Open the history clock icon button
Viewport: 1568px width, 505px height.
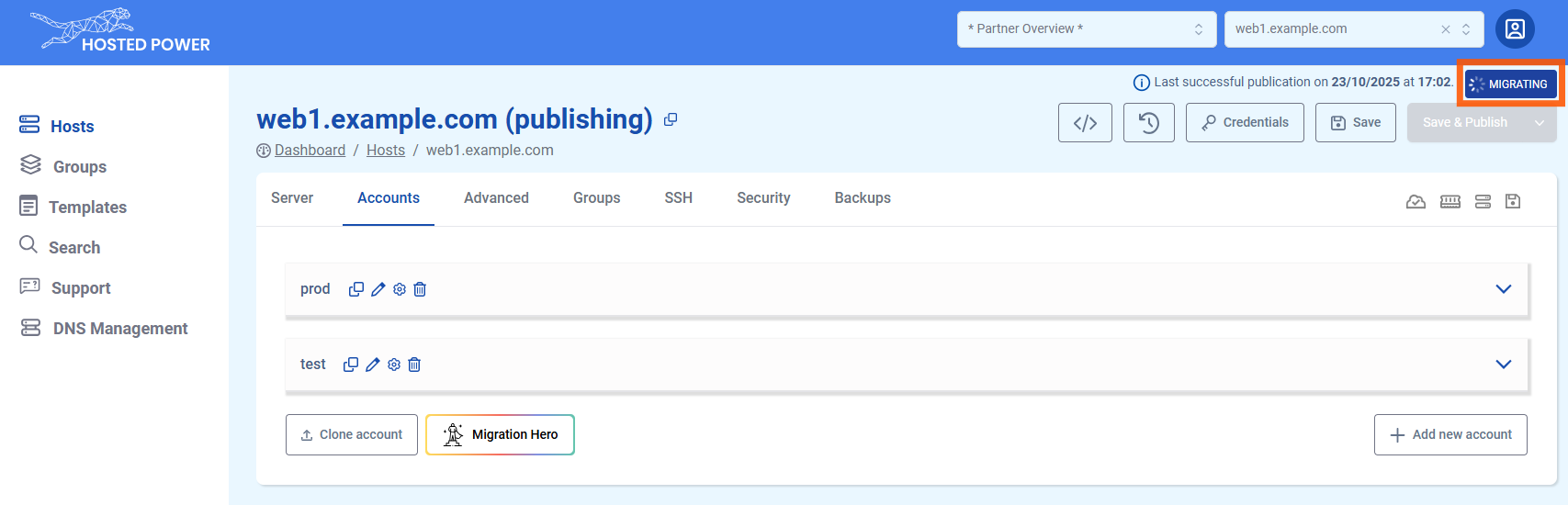coord(1148,123)
